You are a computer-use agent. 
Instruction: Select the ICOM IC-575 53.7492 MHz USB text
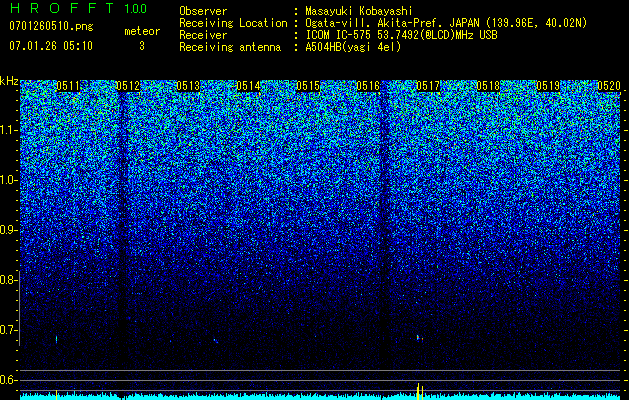(402, 35)
